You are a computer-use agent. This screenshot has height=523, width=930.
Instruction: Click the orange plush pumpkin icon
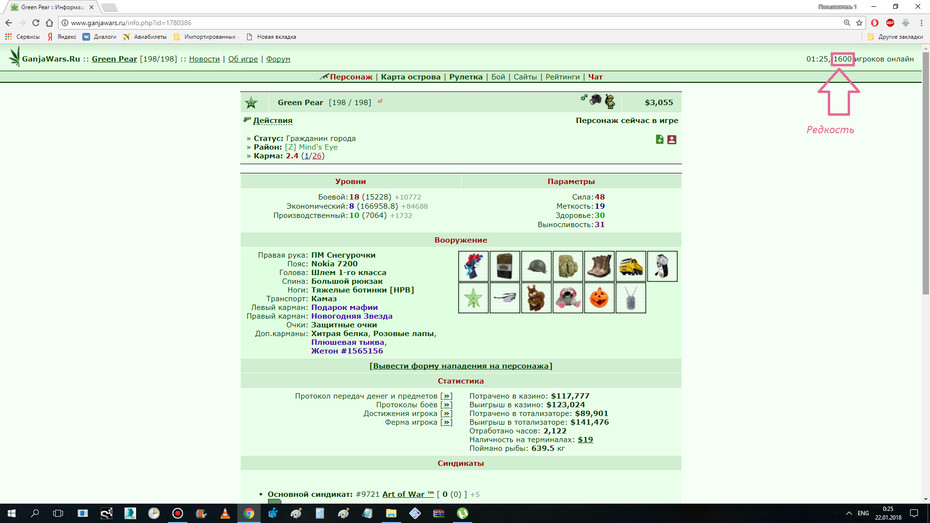coord(599,298)
